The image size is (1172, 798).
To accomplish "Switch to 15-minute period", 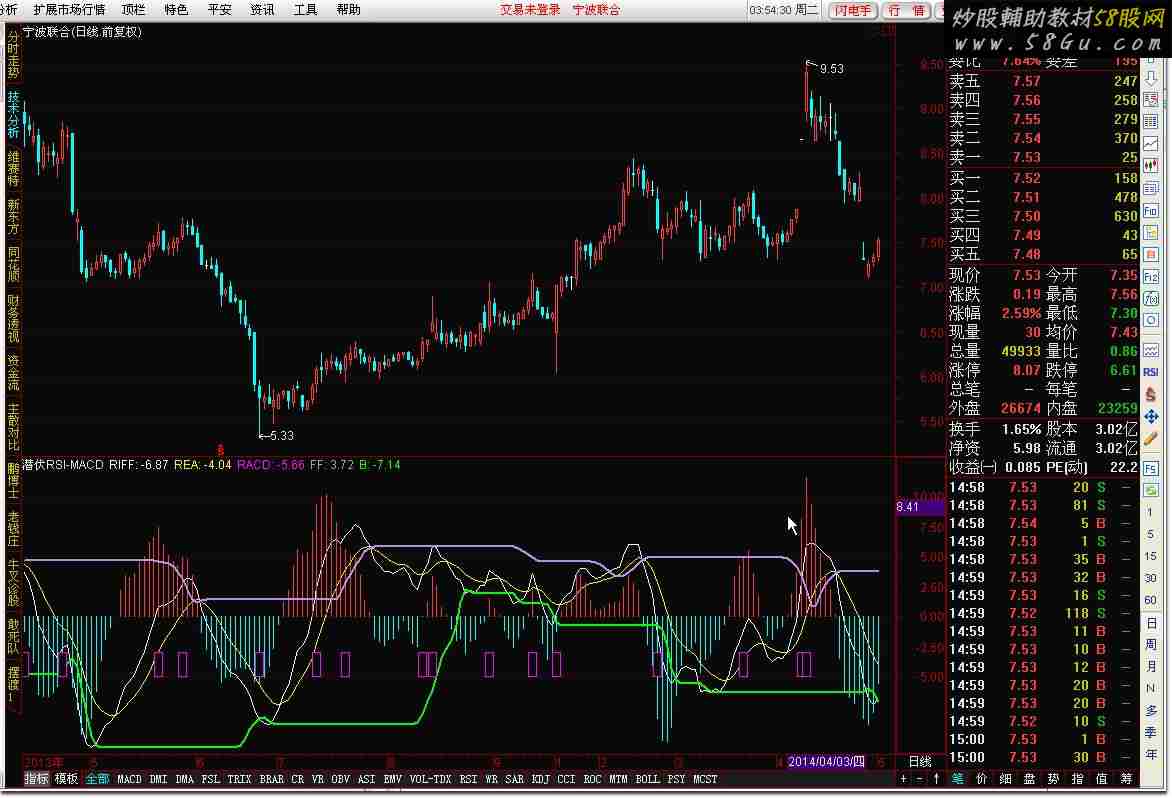I will point(1150,556).
